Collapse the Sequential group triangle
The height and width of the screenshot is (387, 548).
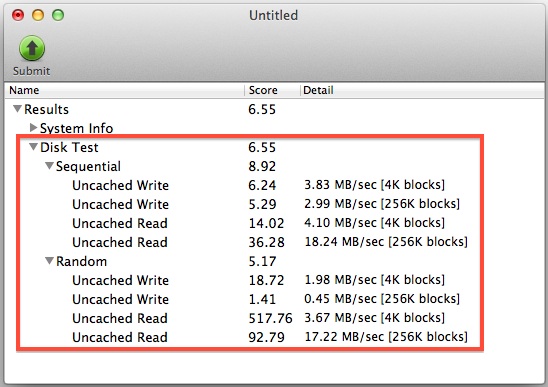(x=50, y=166)
